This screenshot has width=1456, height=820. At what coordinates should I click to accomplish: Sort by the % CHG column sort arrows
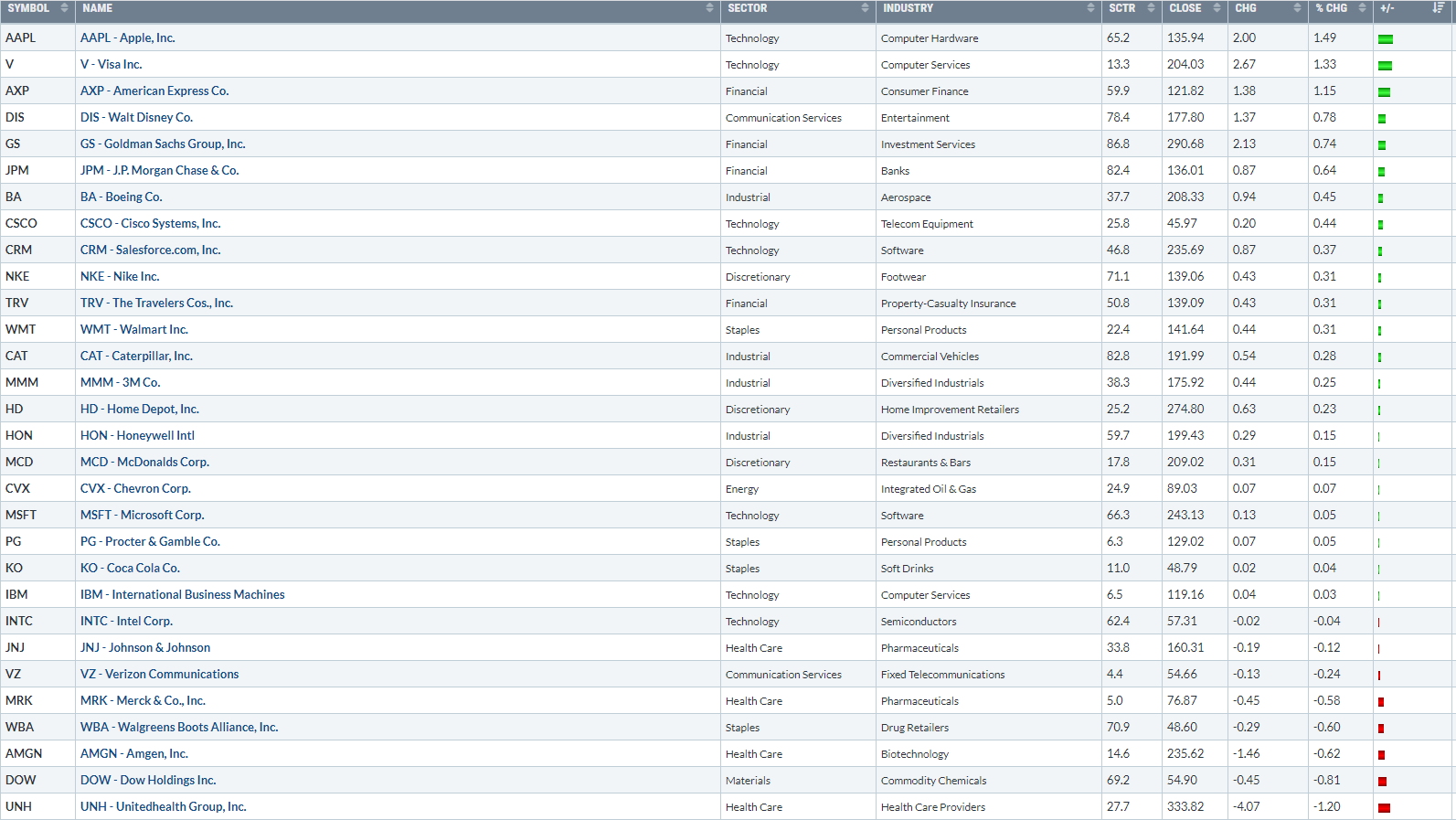point(1362,8)
